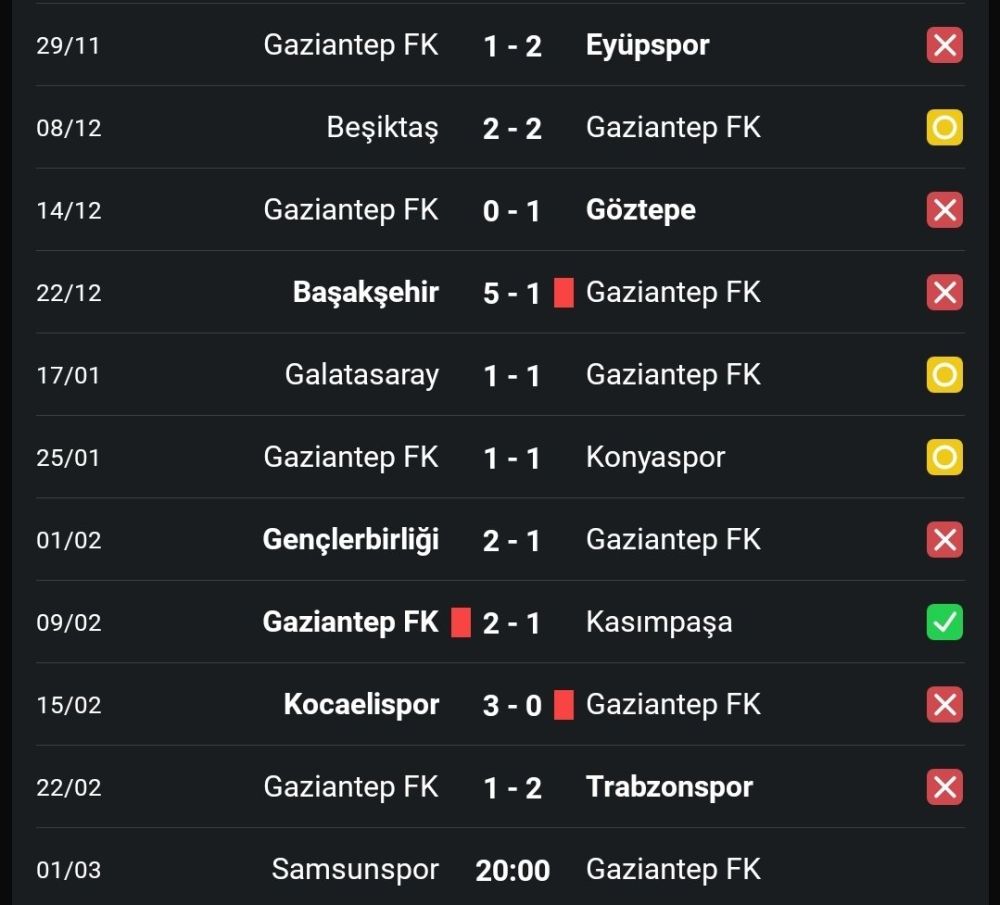Click loss icon on Başakşehir 5-1 row

click(944, 293)
